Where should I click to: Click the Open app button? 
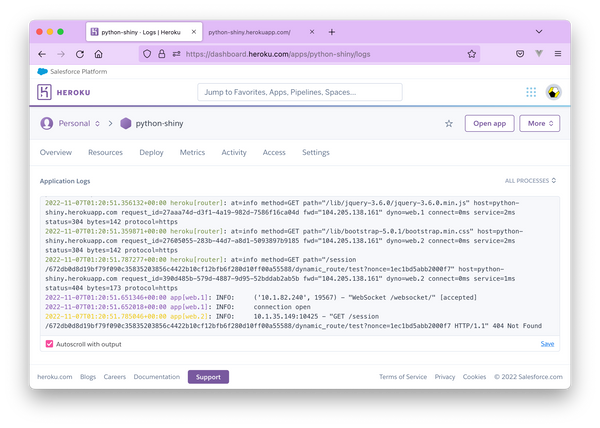click(x=489, y=124)
